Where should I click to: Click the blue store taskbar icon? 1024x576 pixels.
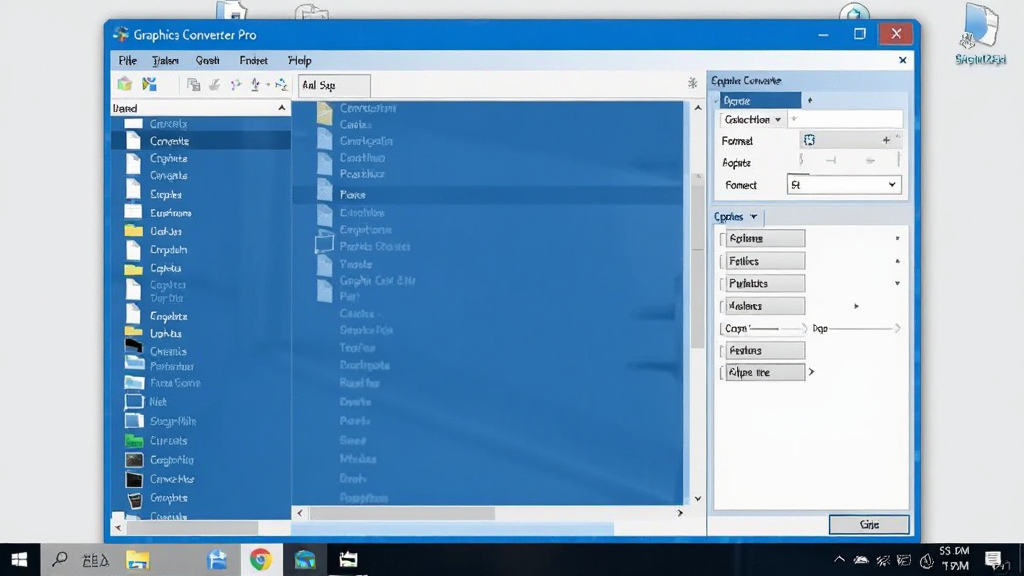coord(217,560)
